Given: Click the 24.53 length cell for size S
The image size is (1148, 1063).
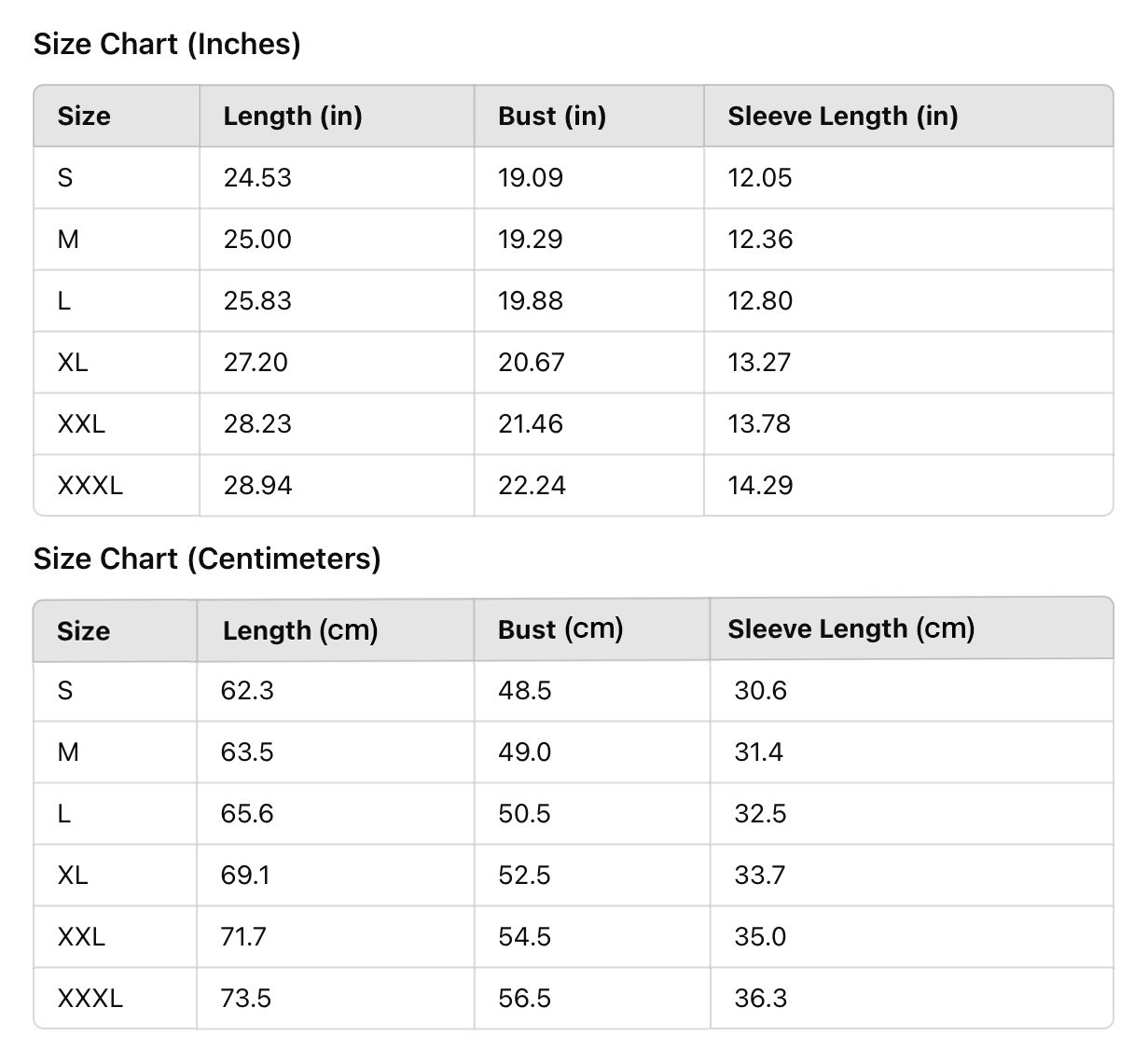Looking at the screenshot, I should (x=257, y=177).
